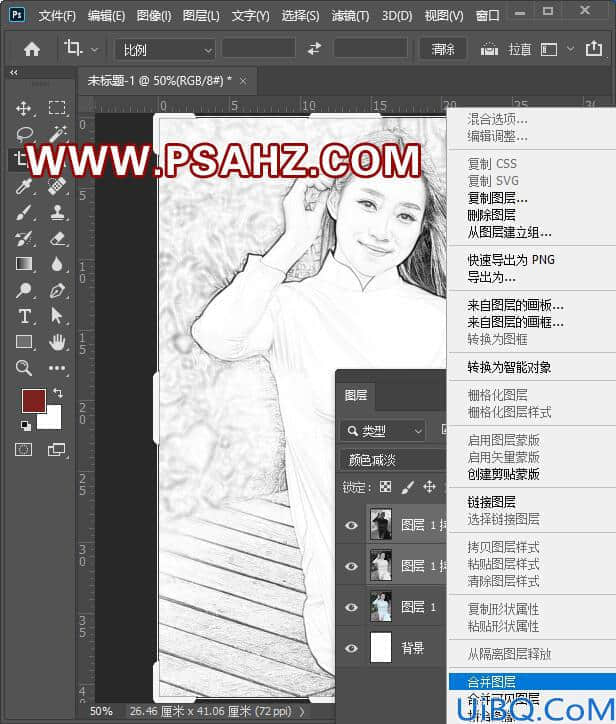This screenshot has height=724, width=616.
Task: Select the Eraser tool
Action: (57, 239)
